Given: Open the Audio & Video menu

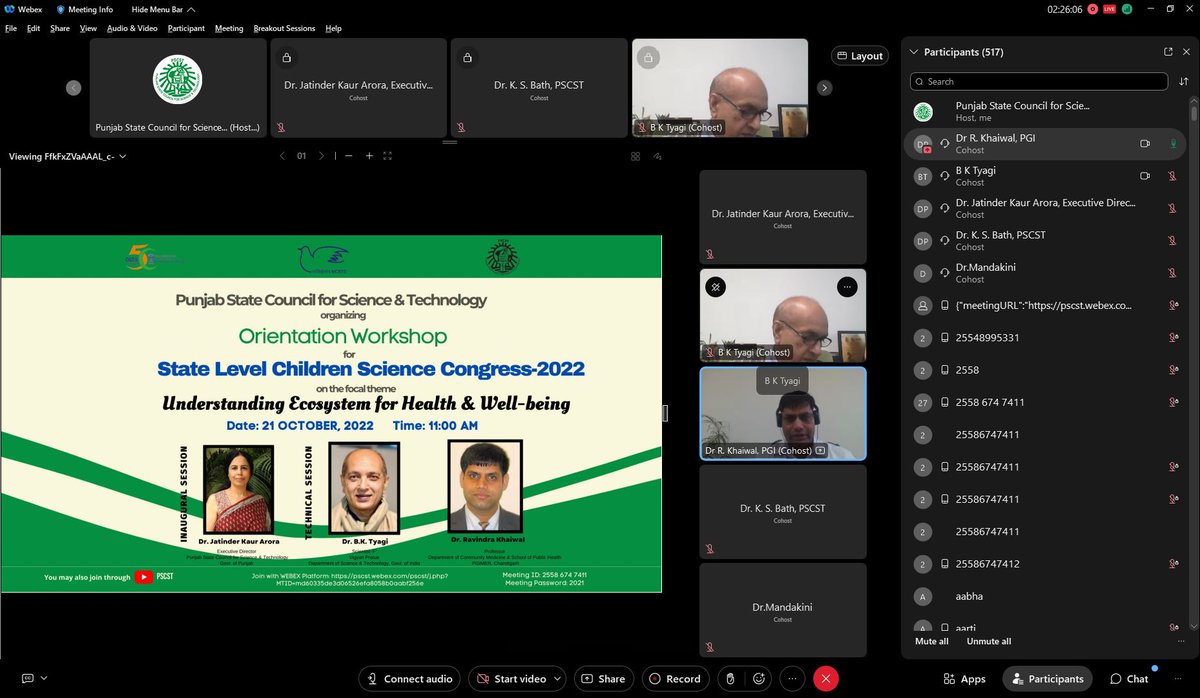Looking at the screenshot, I should point(132,28).
